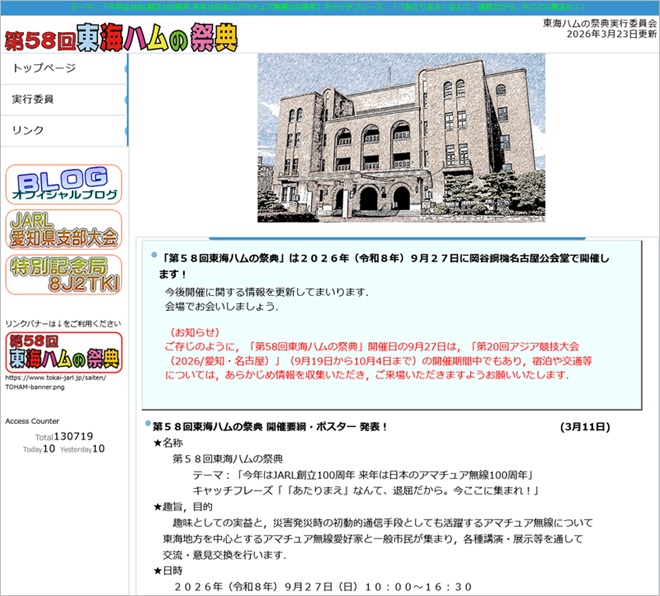Open the JARL愛知県支部大会 banner

click(64, 229)
